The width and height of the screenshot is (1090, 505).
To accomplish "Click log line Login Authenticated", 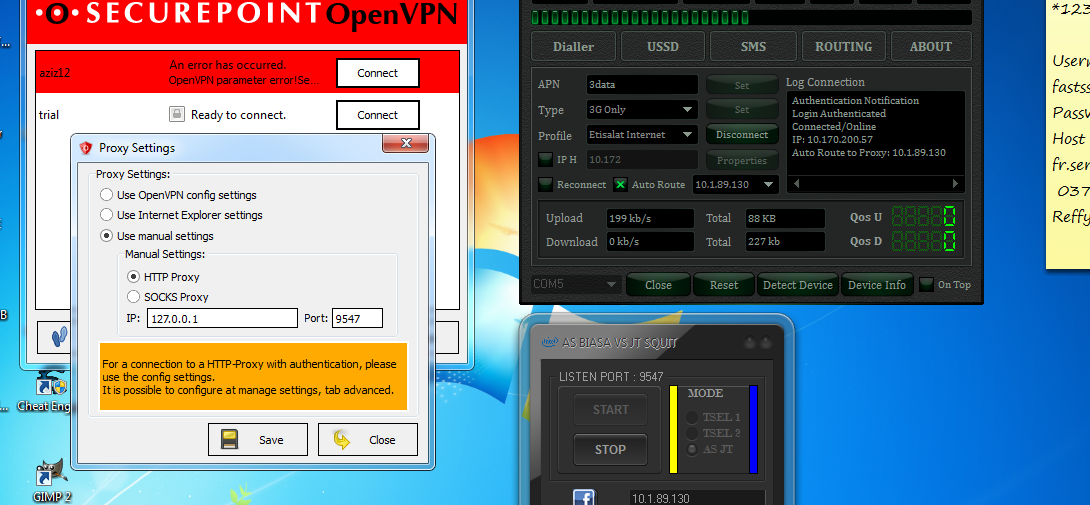I will [x=839, y=113].
